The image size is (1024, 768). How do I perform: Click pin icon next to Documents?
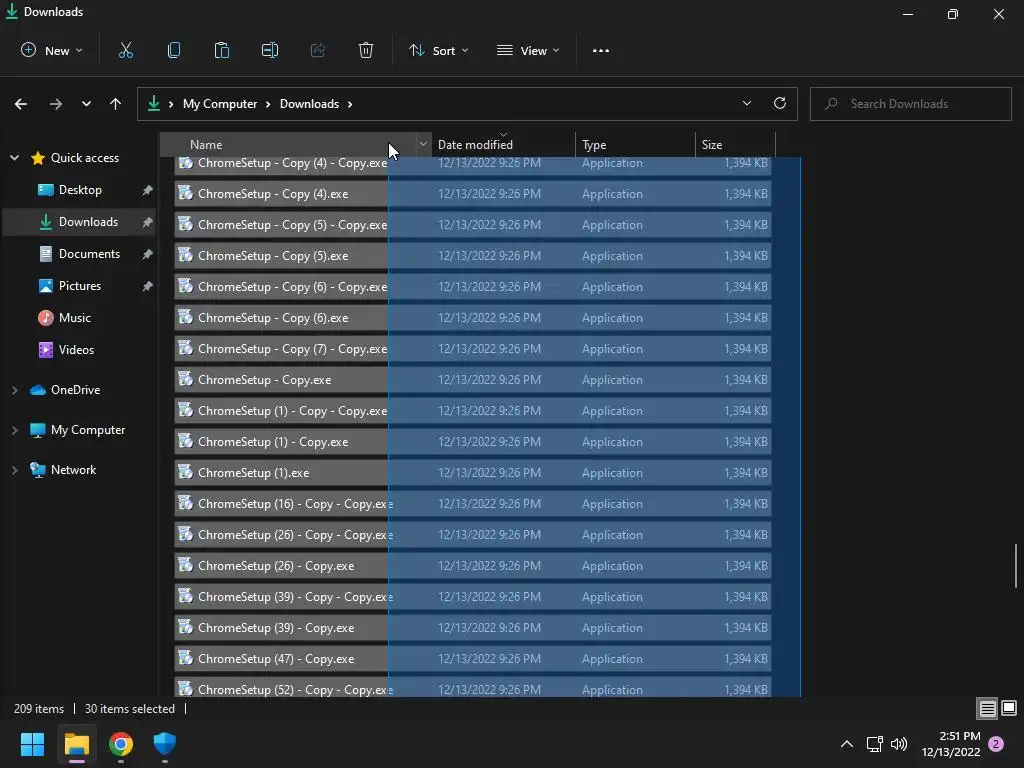pyautogui.click(x=147, y=254)
